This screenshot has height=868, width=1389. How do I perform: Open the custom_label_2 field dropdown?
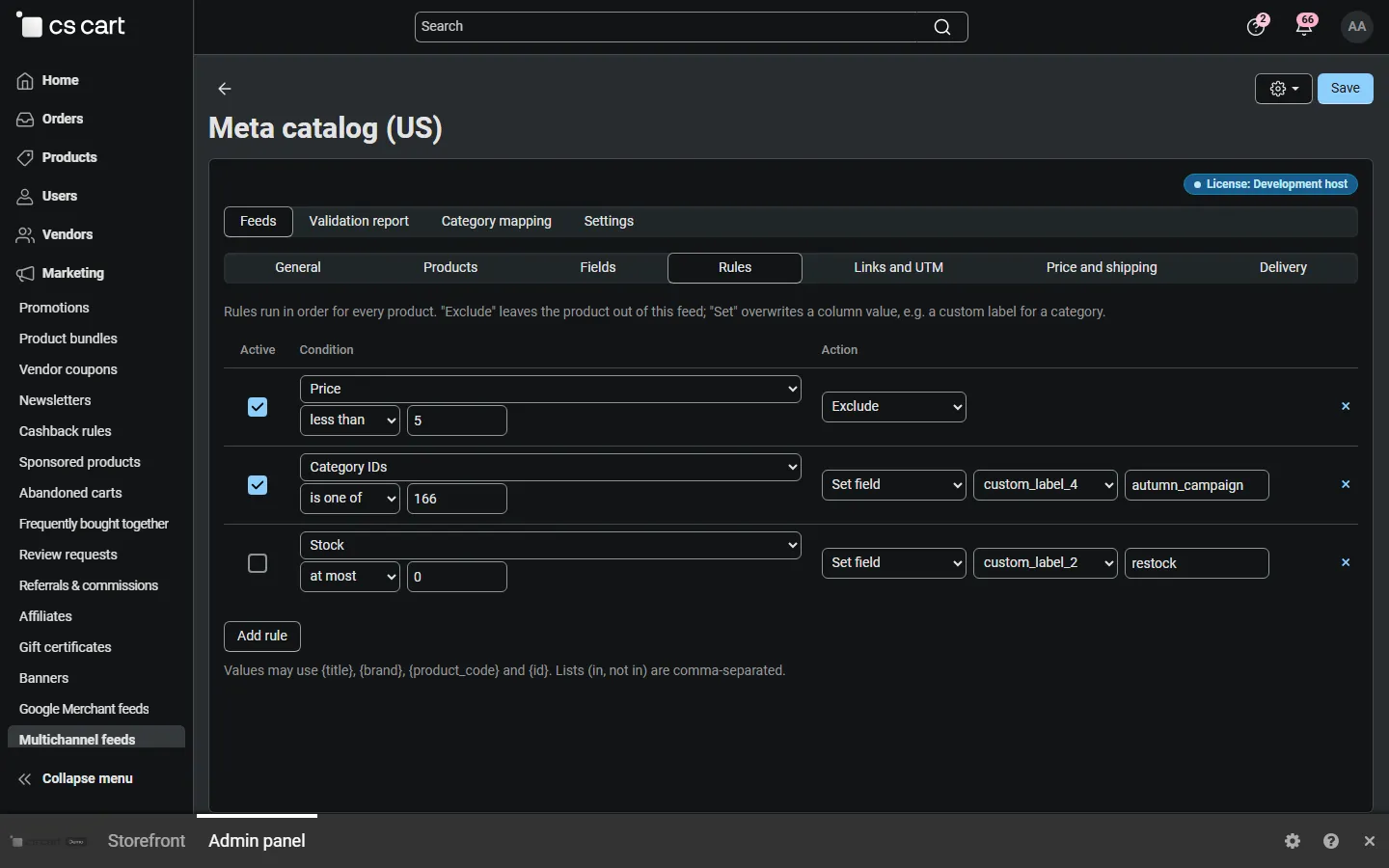(1046, 563)
